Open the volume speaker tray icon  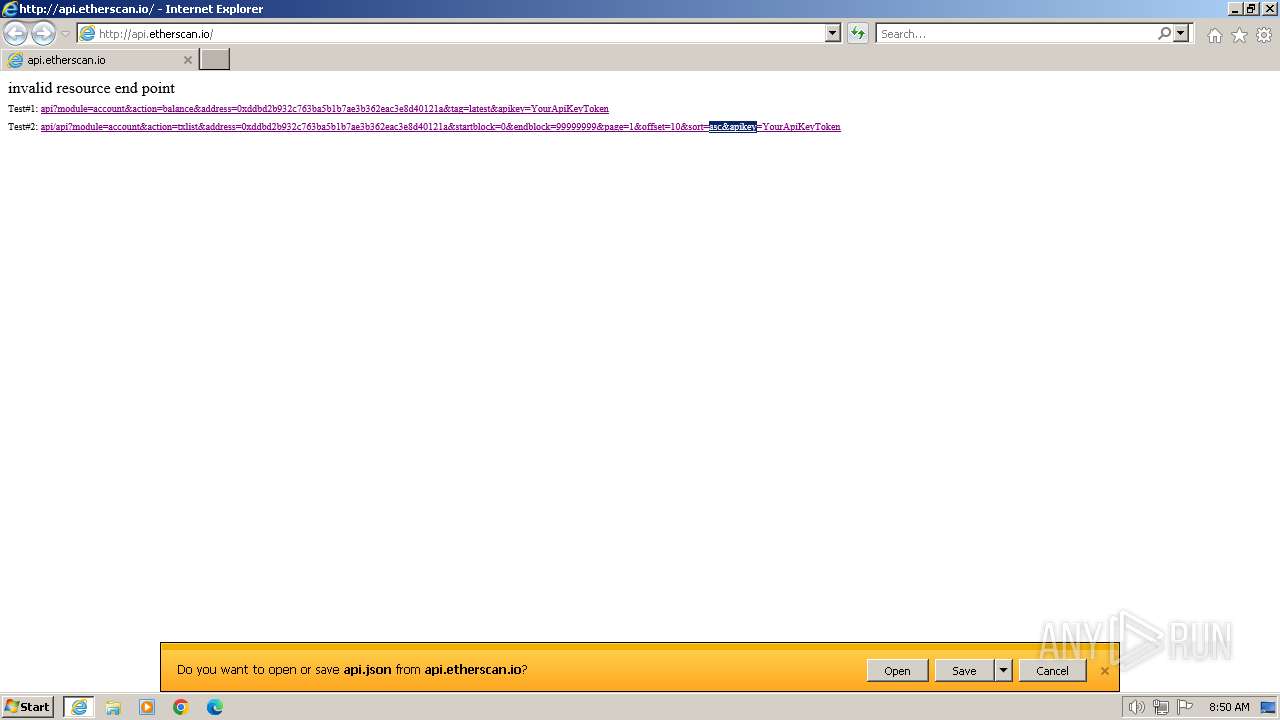pos(1136,707)
